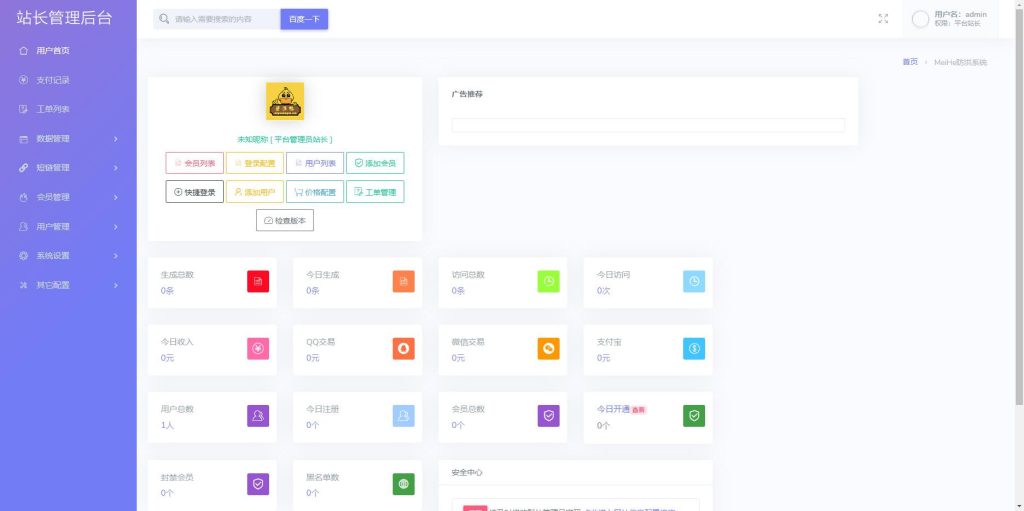Click the 添加用户 button
Screen dimensions: 1024x511
(x=255, y=192)
